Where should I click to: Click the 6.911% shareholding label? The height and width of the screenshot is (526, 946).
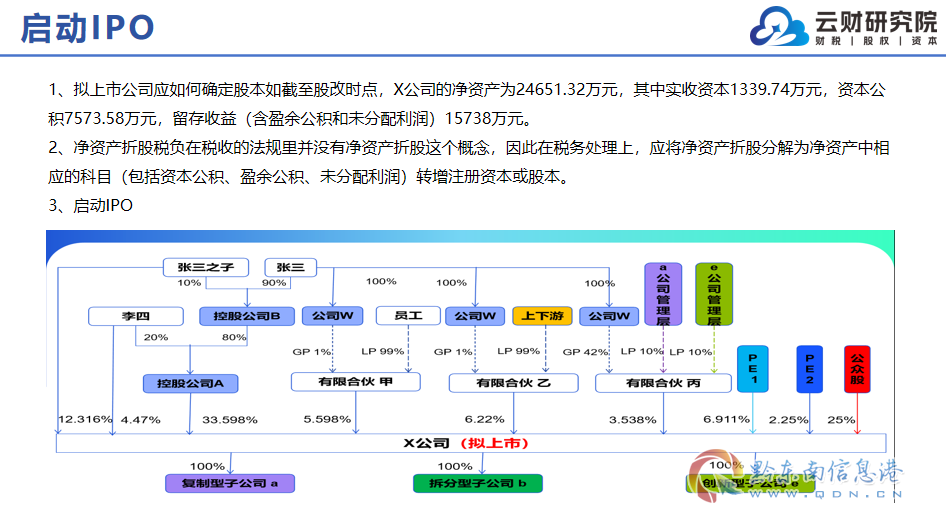[x=726, y=419]
